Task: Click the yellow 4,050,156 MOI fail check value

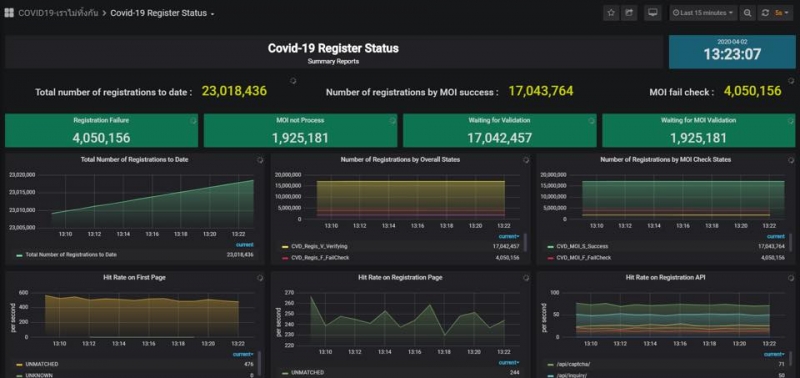Action: coord(753,91)
